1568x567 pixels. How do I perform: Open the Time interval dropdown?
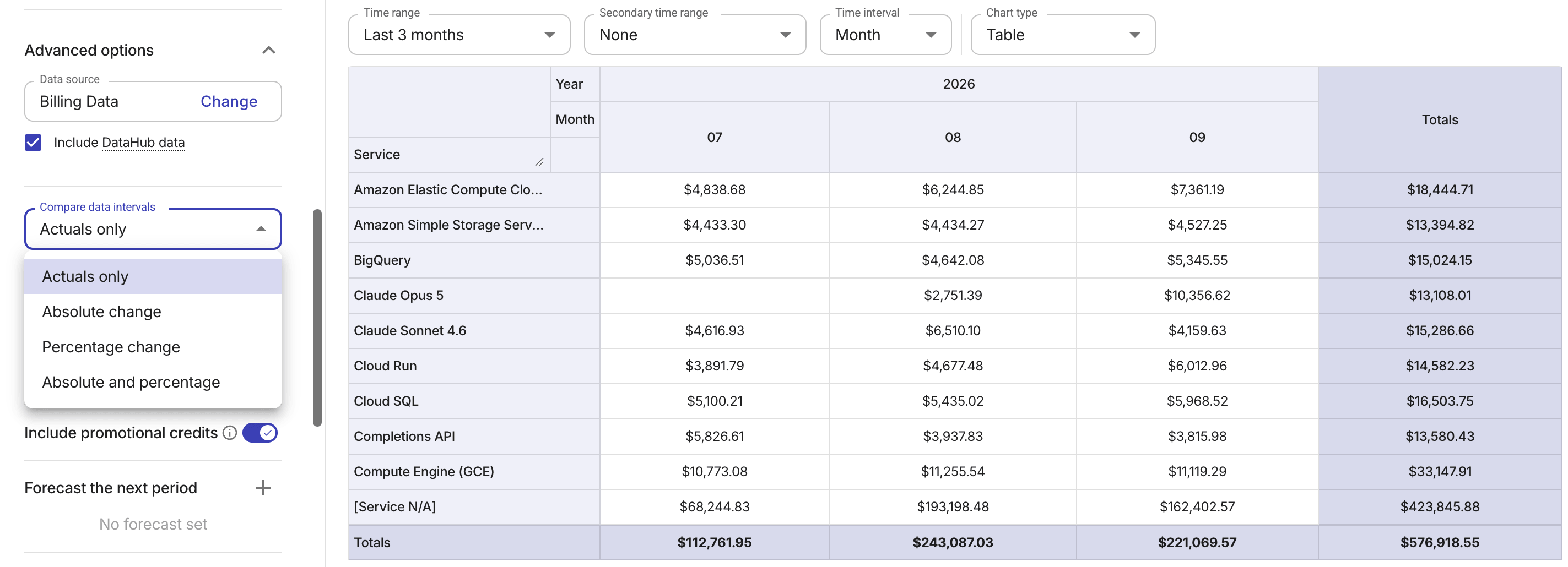885,35
